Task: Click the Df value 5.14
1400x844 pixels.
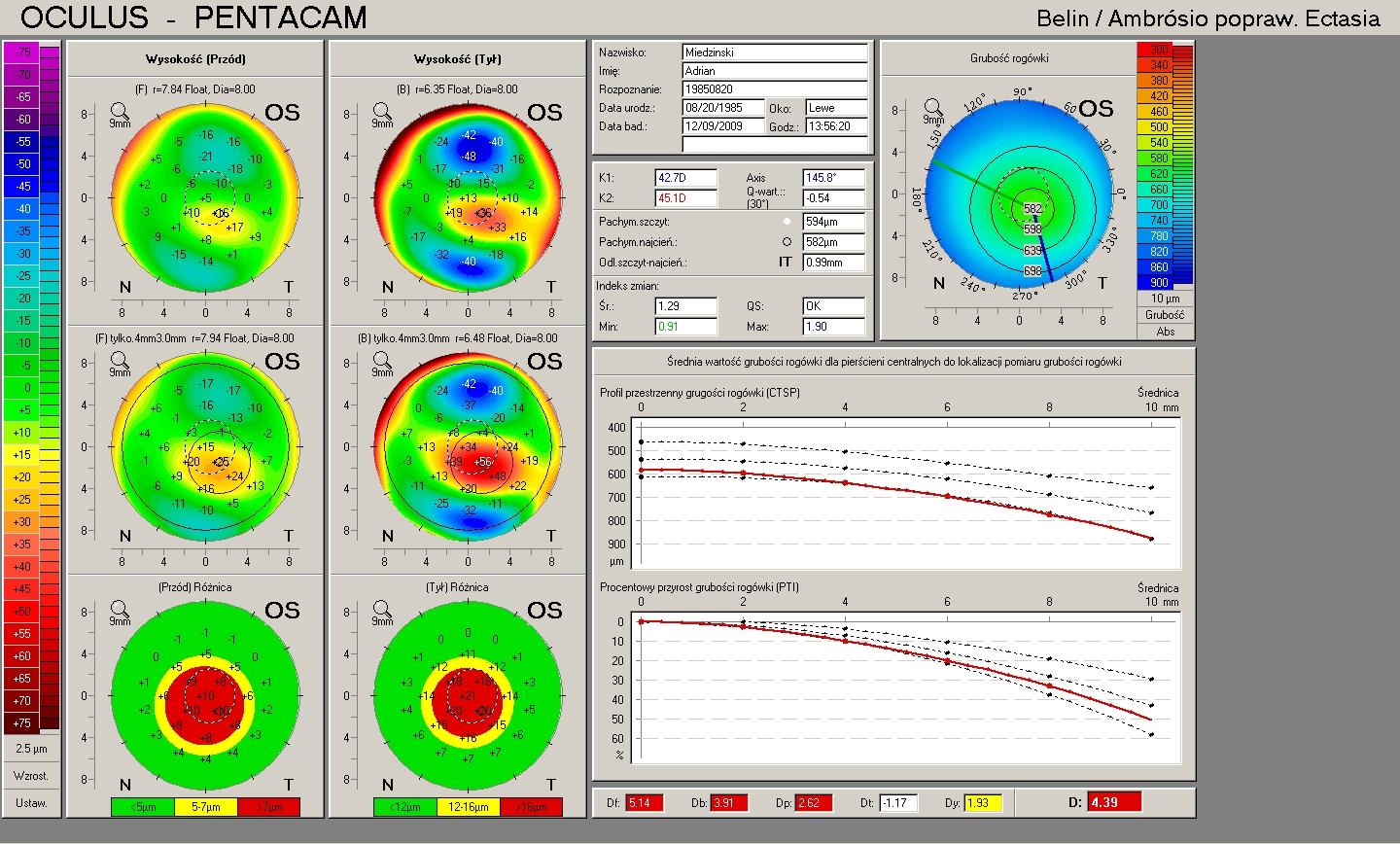Action: click(x=645, y=803)
